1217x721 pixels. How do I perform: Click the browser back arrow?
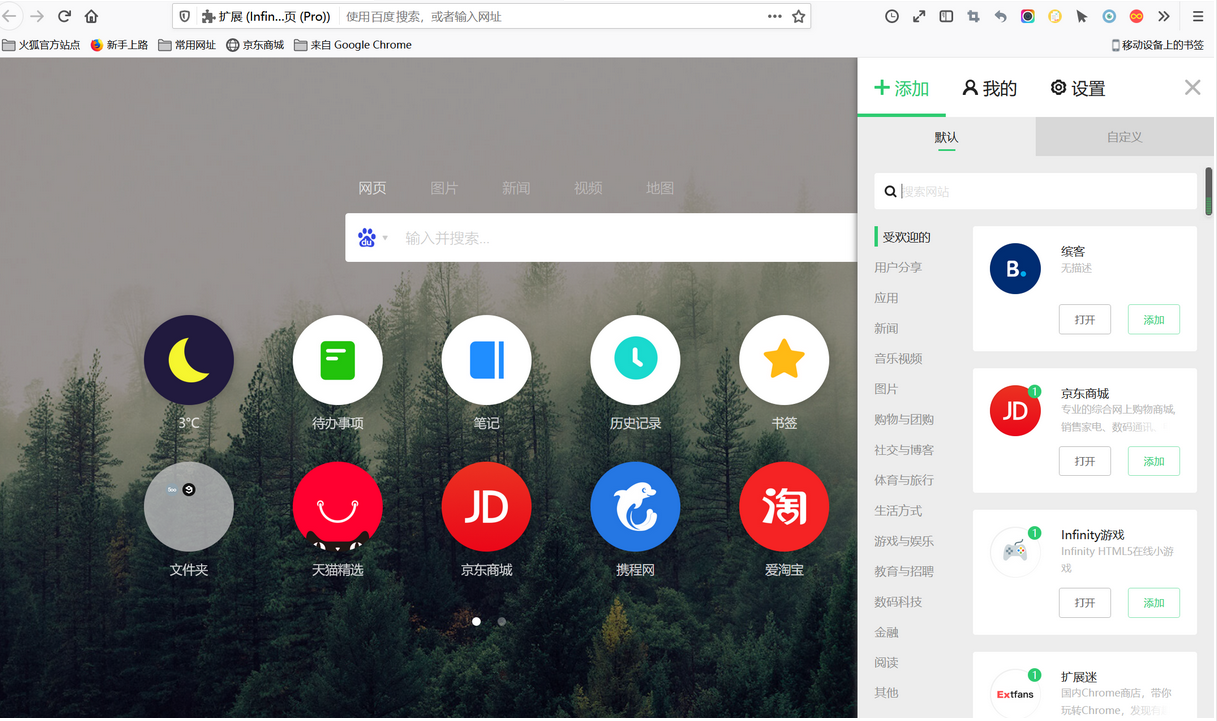coord(10,16)
